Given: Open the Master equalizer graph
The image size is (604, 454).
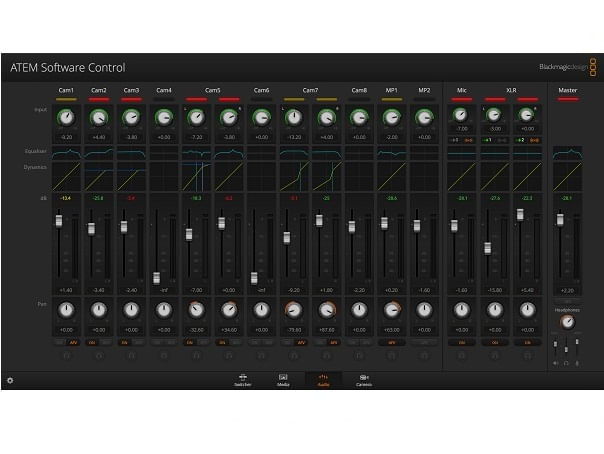Looking at the screenshot, I should click(567, 152).
